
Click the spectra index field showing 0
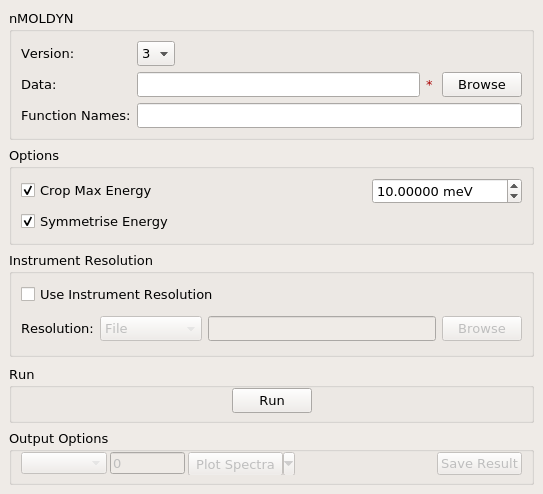(148, 463)
